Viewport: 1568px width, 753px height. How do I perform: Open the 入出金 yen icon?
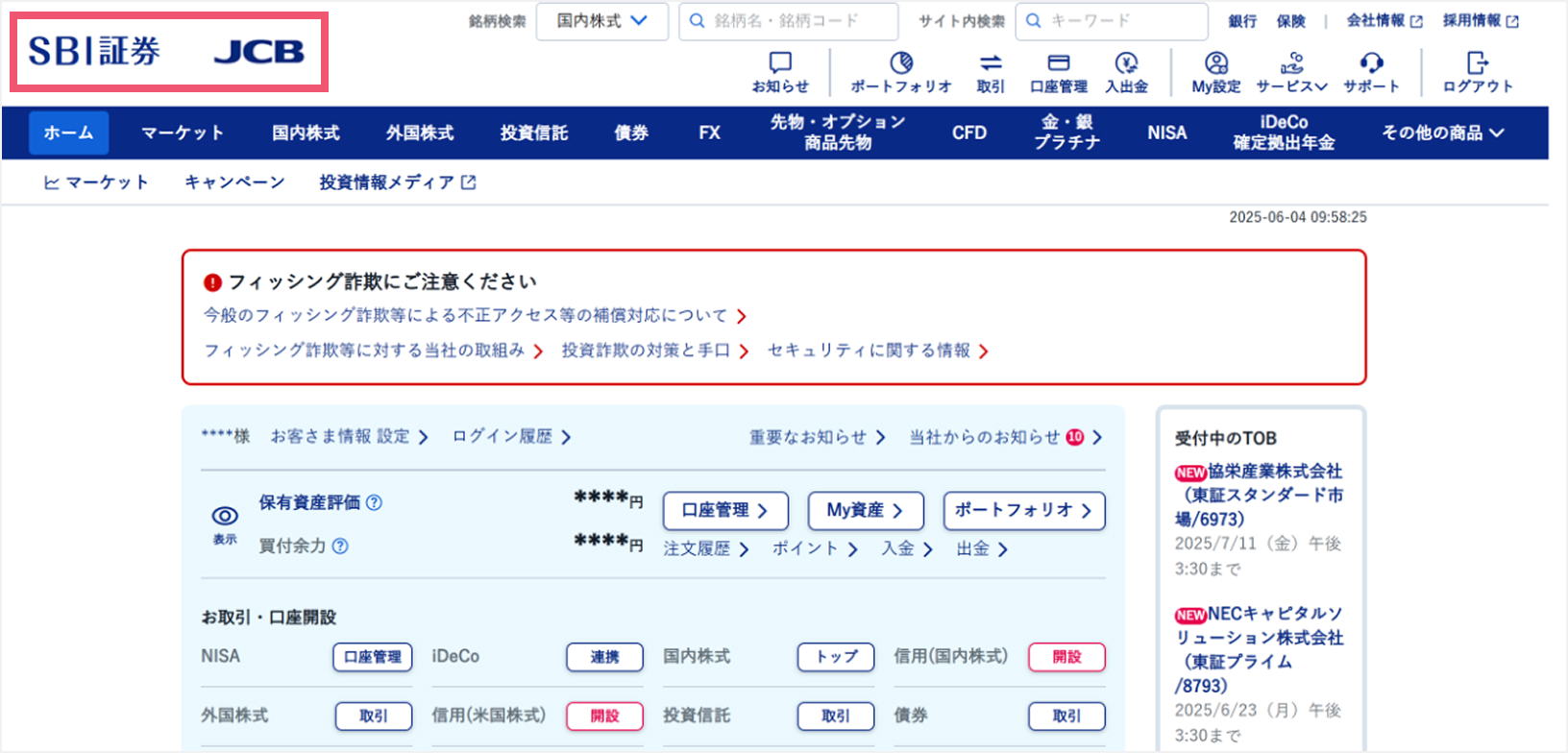click(1127, 63)
